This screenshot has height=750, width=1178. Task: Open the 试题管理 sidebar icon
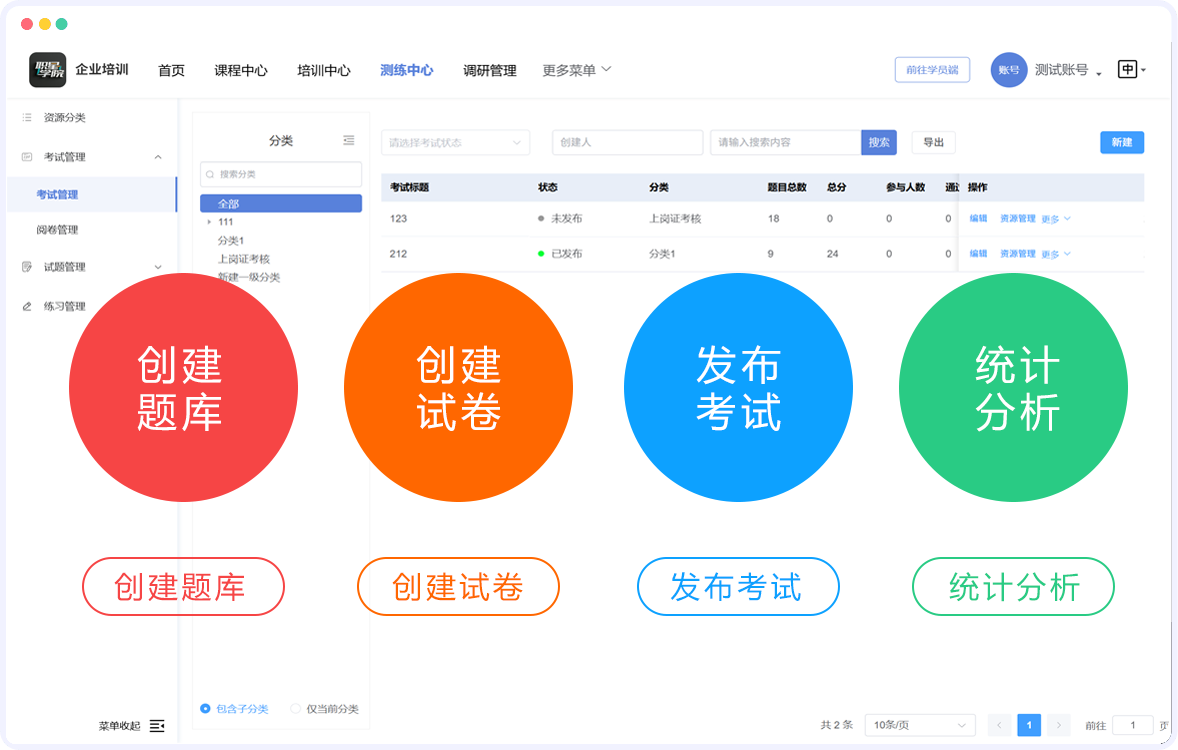point(25,267)
